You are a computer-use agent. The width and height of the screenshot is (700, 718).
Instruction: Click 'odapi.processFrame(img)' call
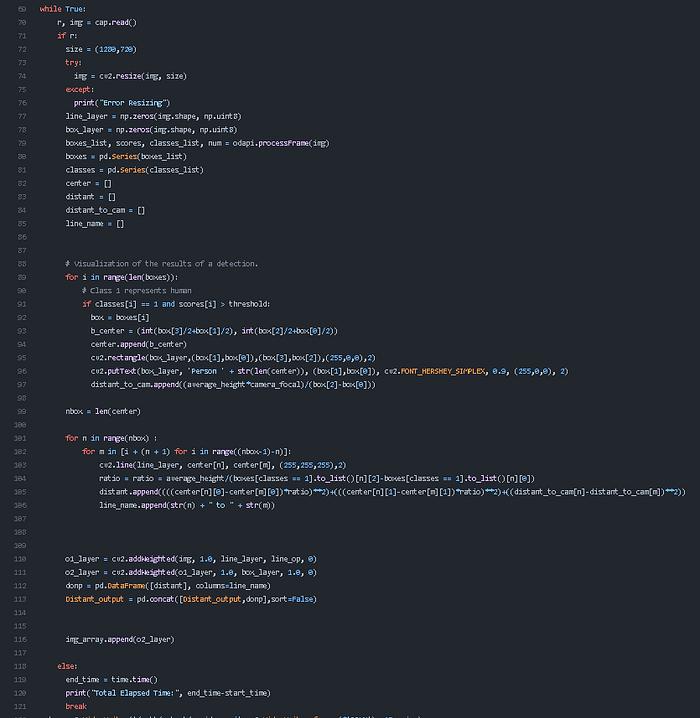coord(281,143)
